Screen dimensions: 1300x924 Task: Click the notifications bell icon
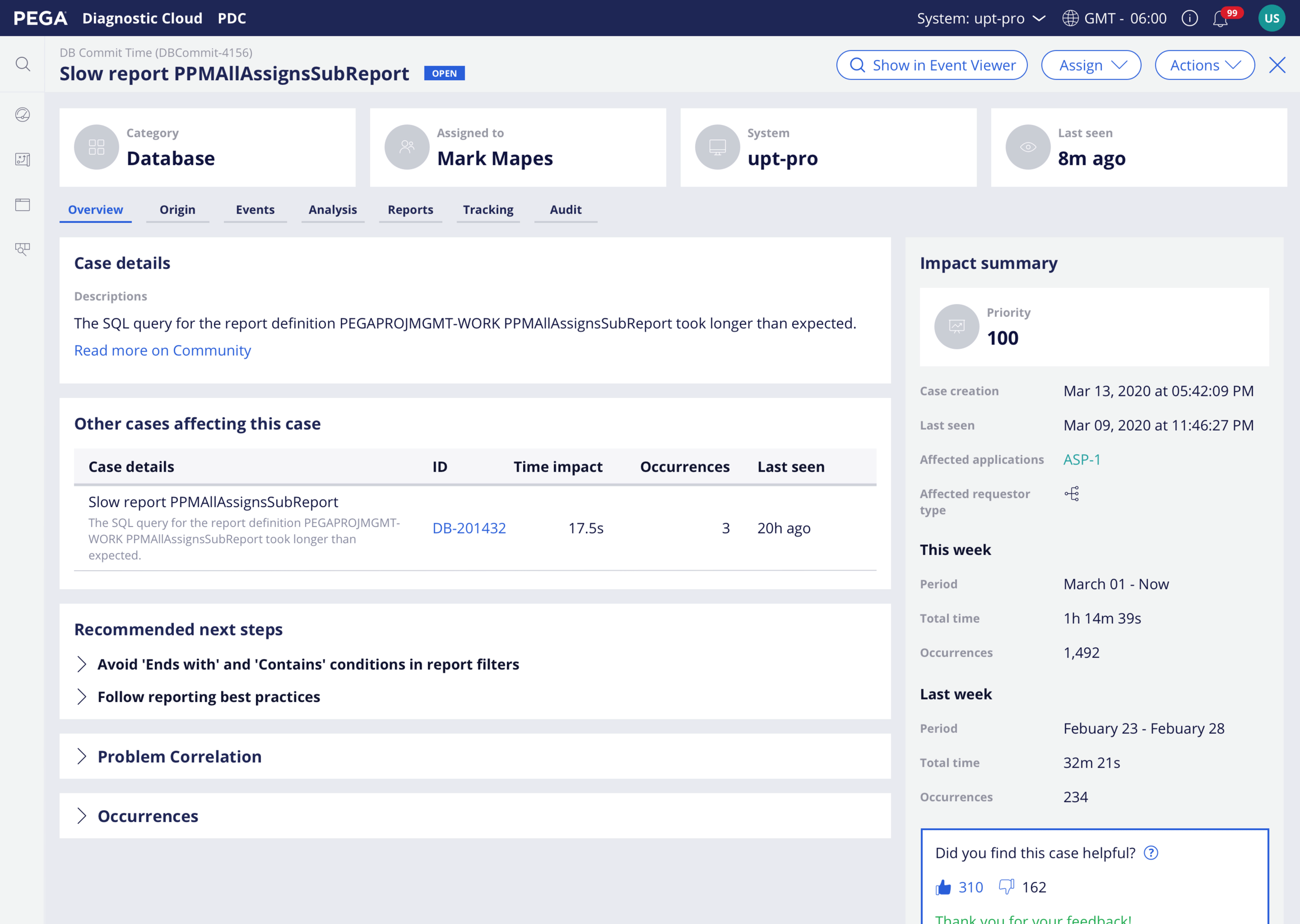(x=1220, y=19)
